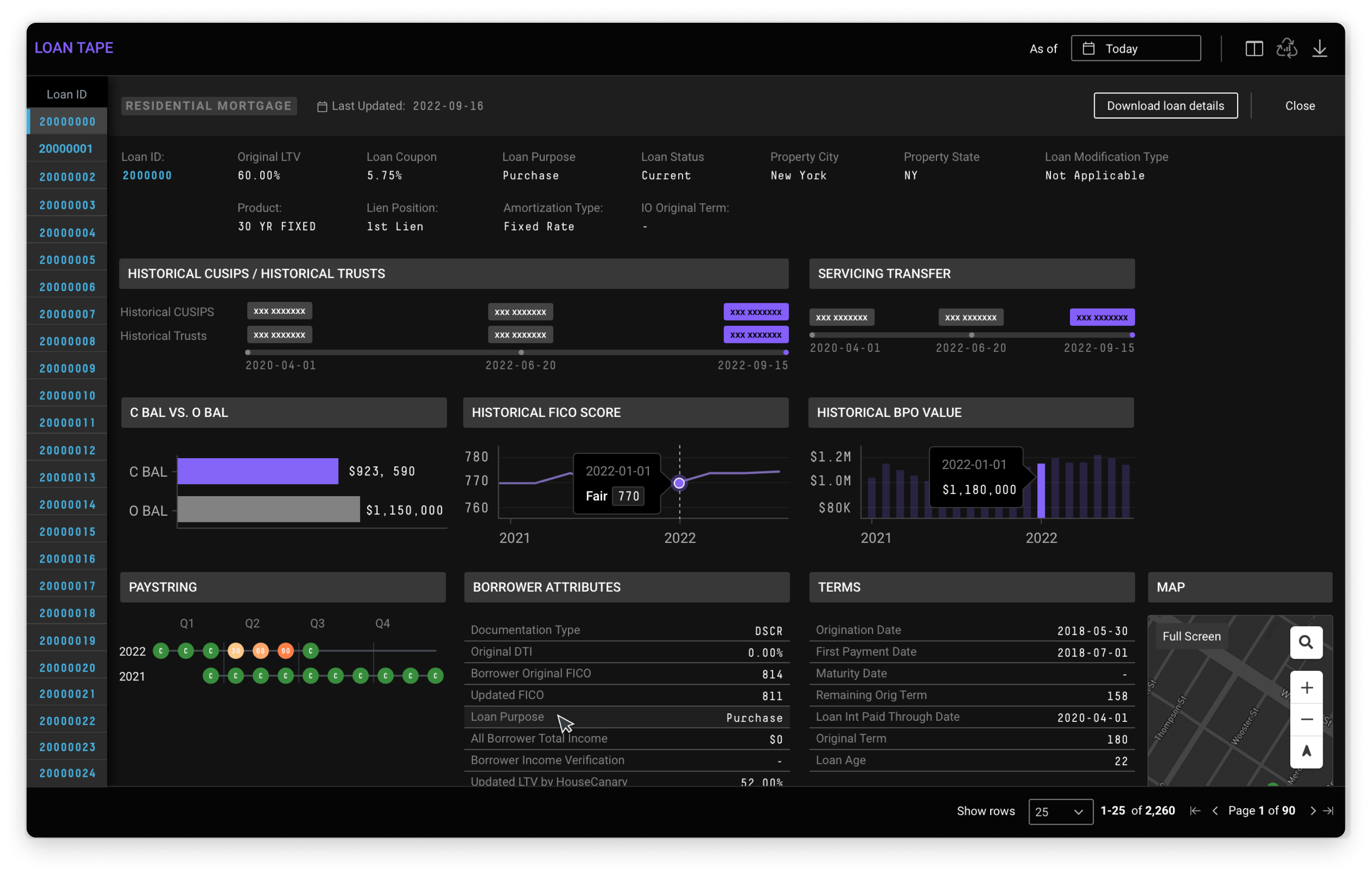Open loan 20000012 in the list
The width and height of the screenshot is (1372, 876).
(x=67, y=450)
